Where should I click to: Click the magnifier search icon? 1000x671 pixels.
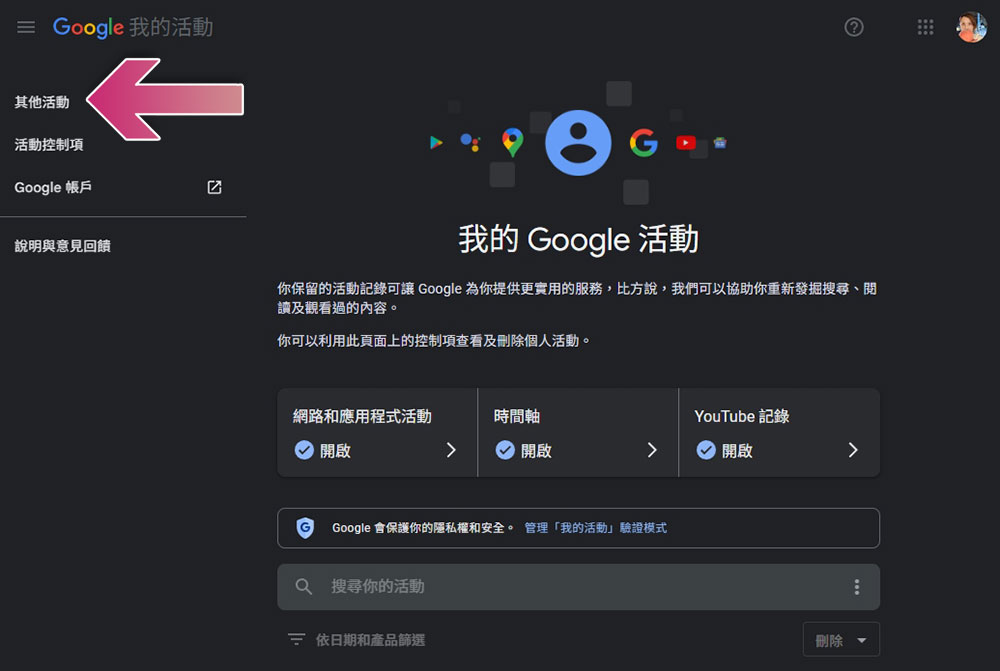click(x=304, y=587)
